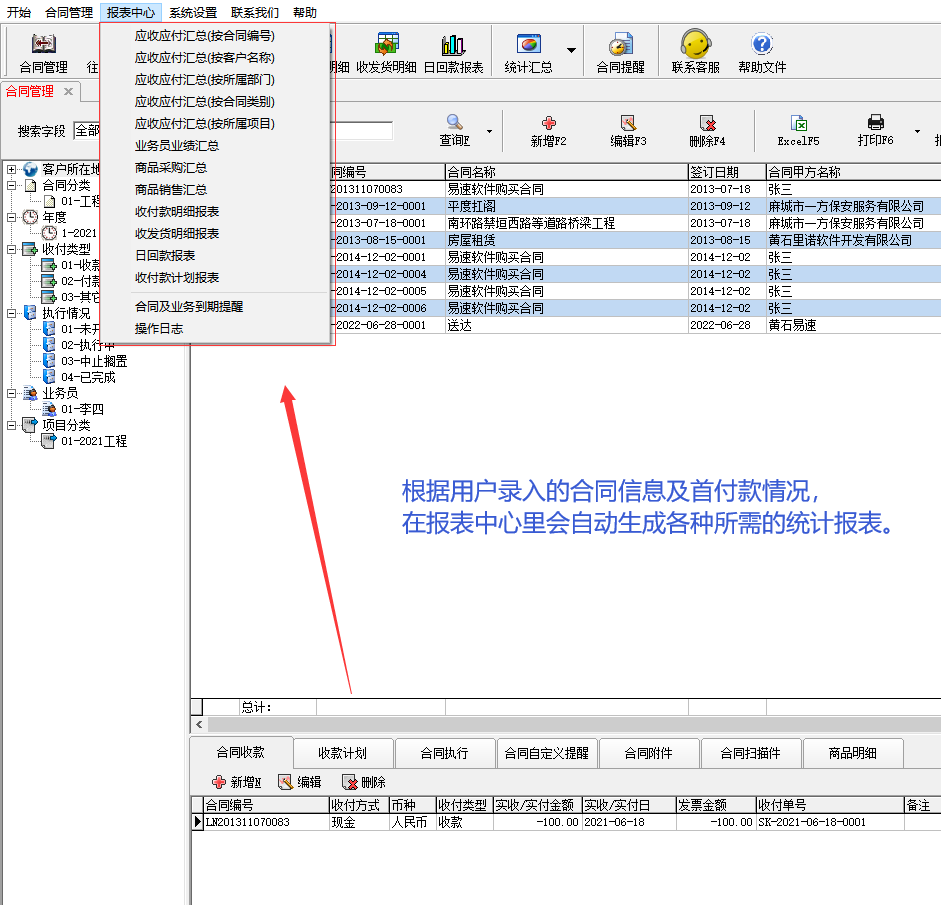
Task: Switch to the 商品明细 tab
Action: (853, 753)
